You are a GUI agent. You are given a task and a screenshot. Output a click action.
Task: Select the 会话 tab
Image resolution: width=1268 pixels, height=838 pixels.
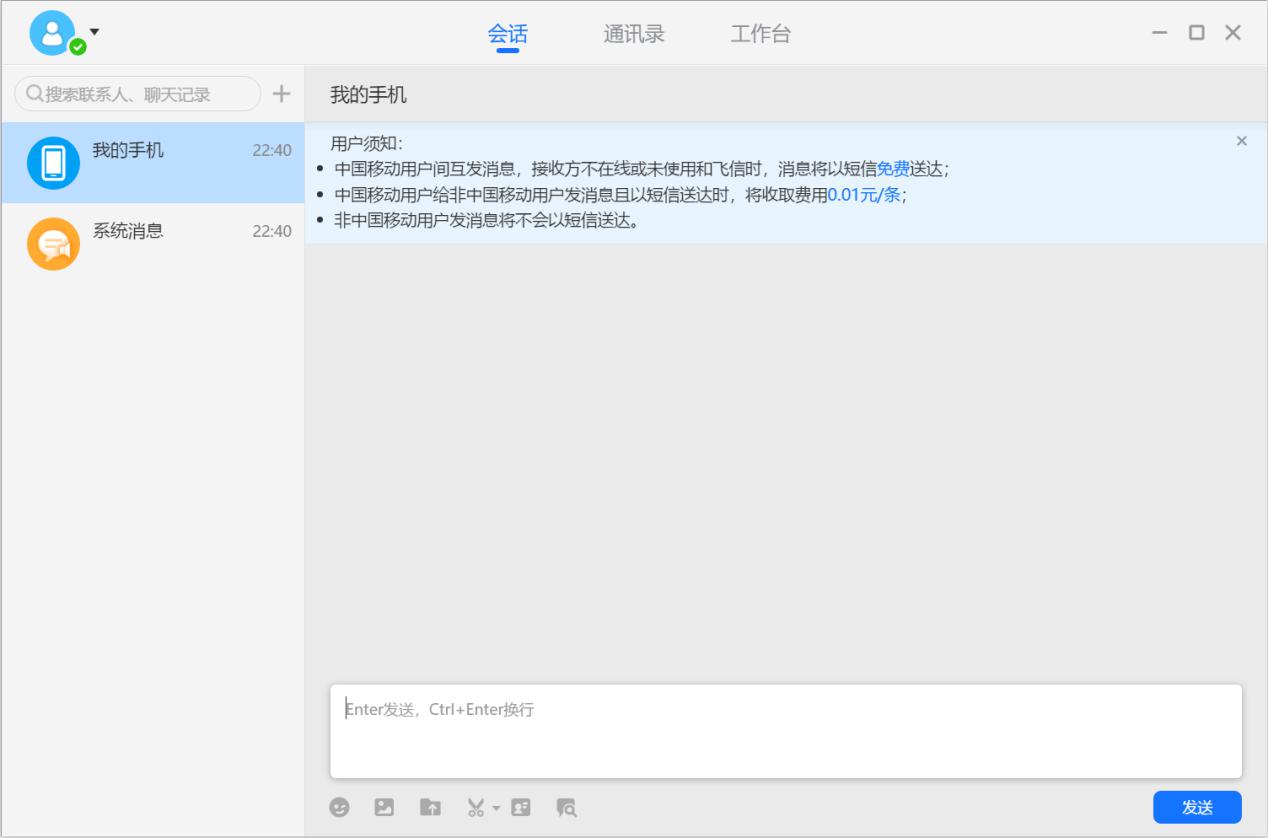point(508,34)
